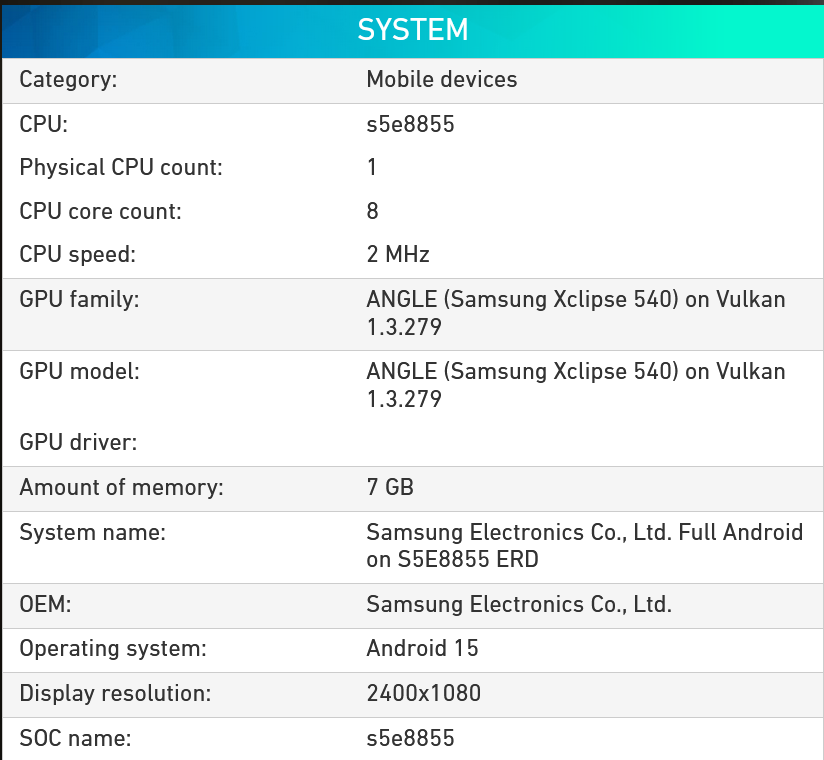This screenshot has width=824, height=760.
Task: Select the Full Android on S5E8855 ERD text
Action: coord(585,546)
